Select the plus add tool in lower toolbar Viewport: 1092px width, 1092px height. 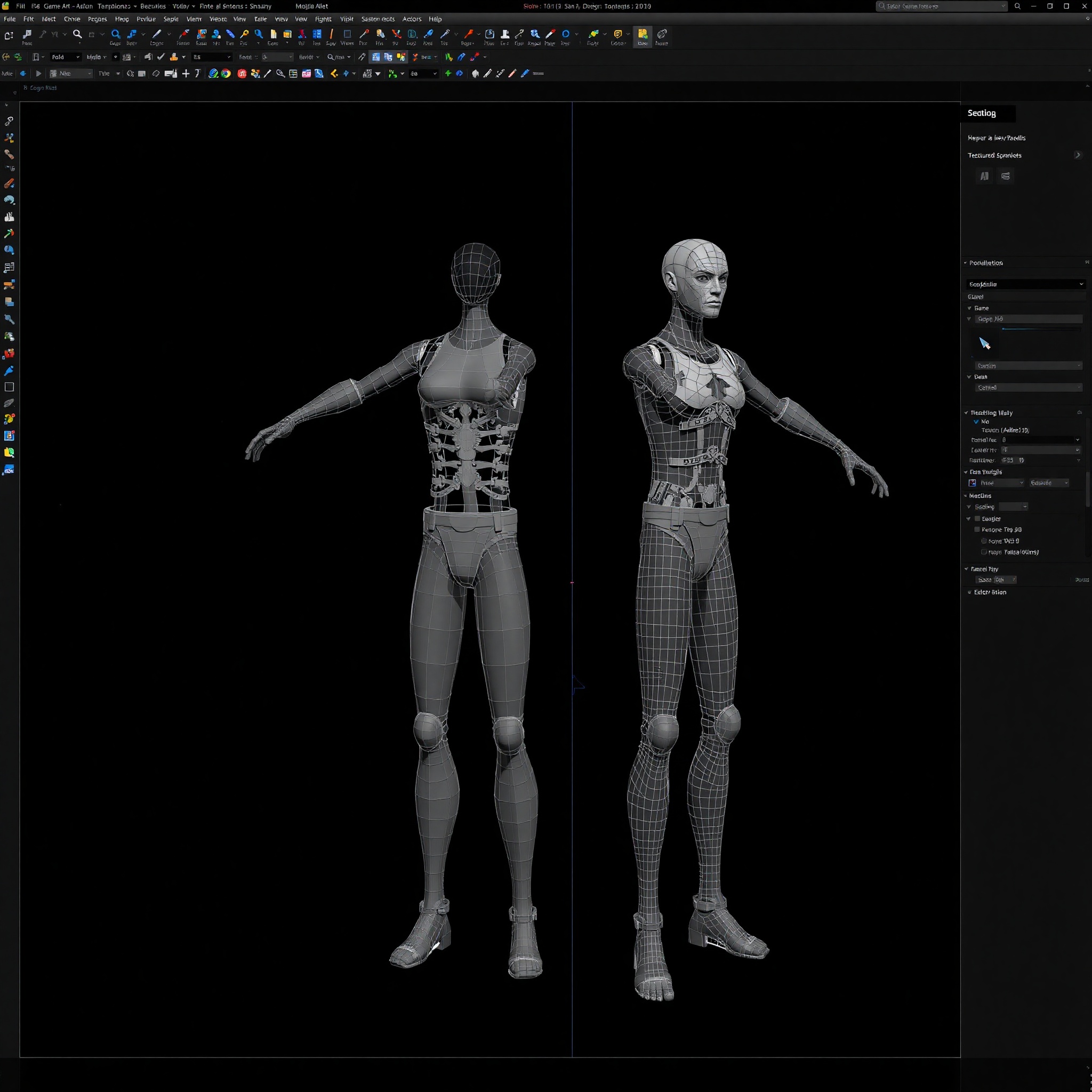[186, 74]
